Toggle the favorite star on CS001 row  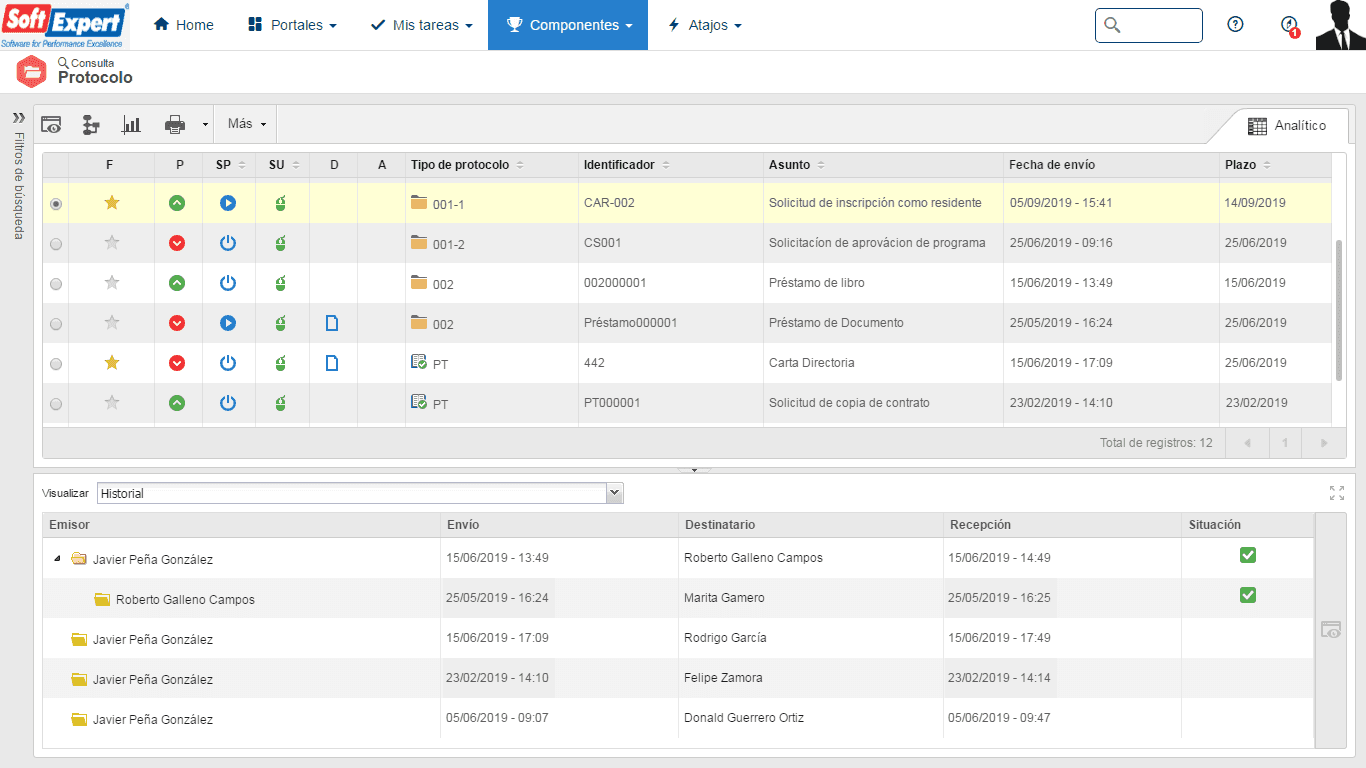tap(112, 242)
